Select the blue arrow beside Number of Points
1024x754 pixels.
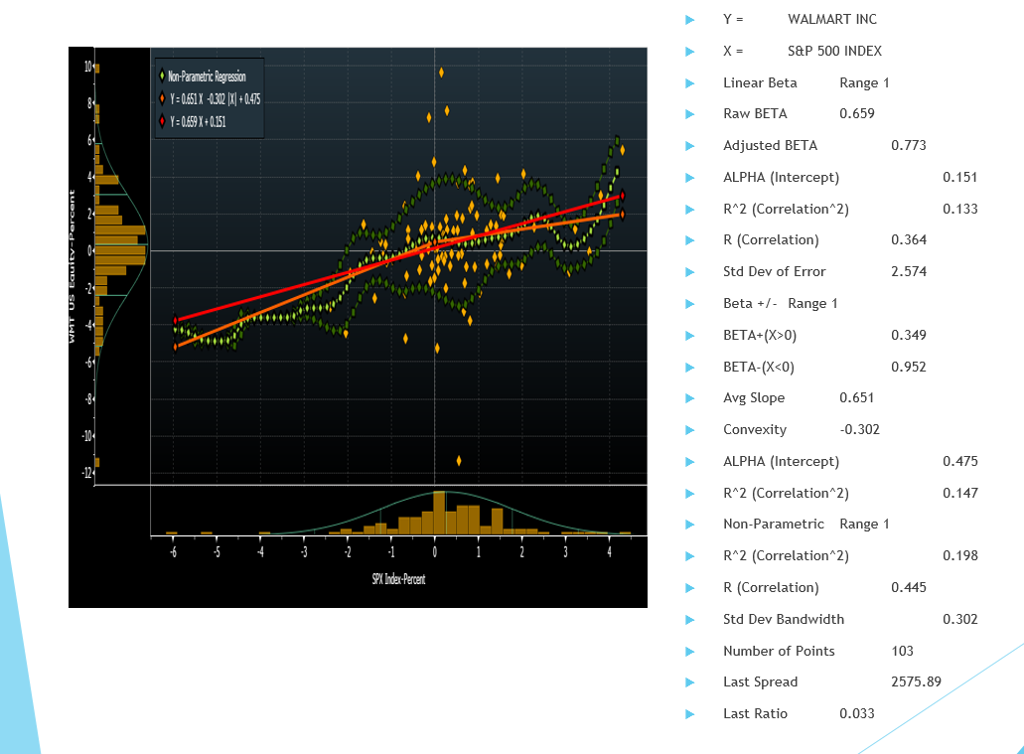pyautogui.click(x=690, y=650)
